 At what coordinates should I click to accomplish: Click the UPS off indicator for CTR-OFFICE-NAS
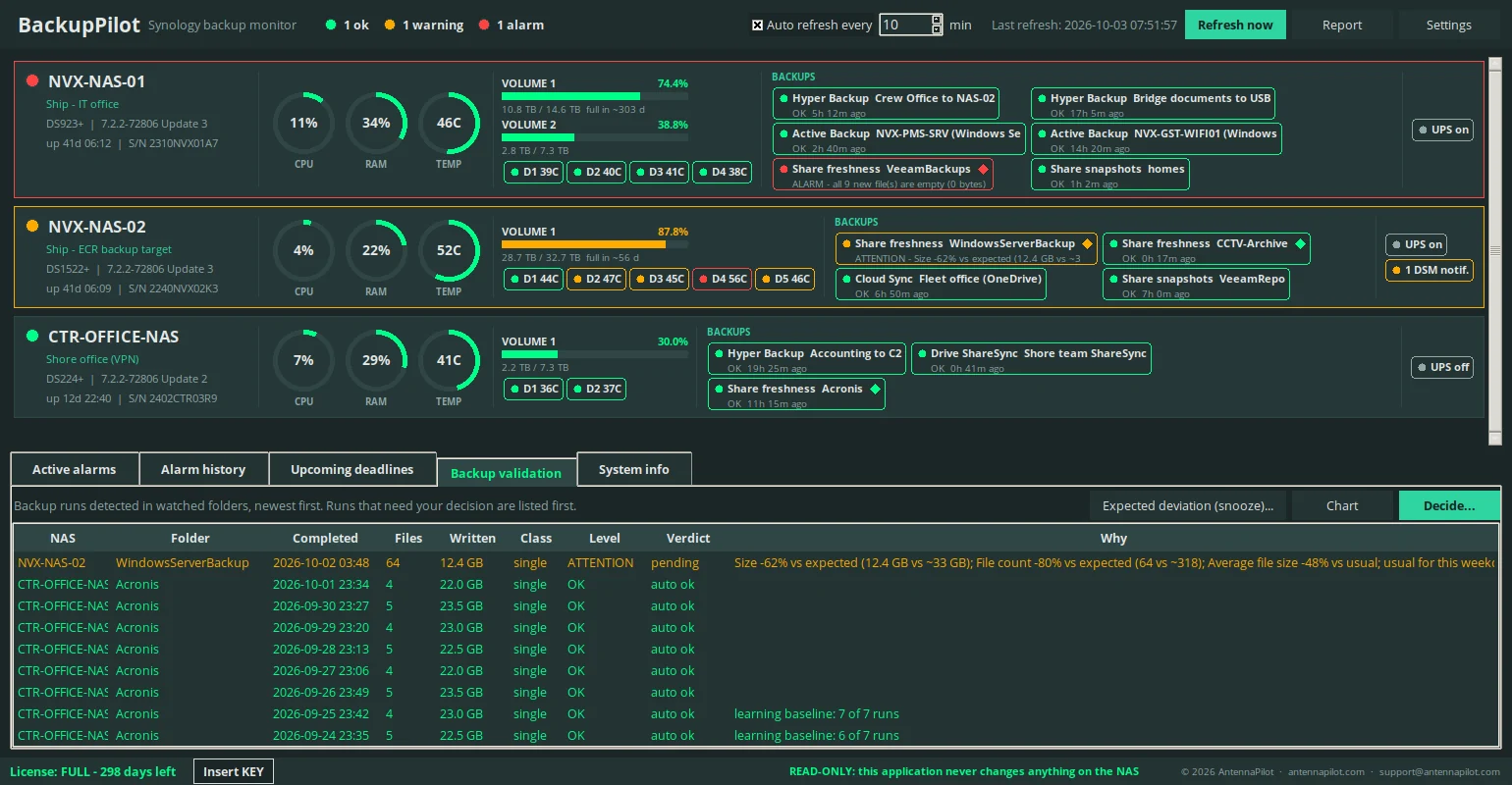pos(1443,367)
